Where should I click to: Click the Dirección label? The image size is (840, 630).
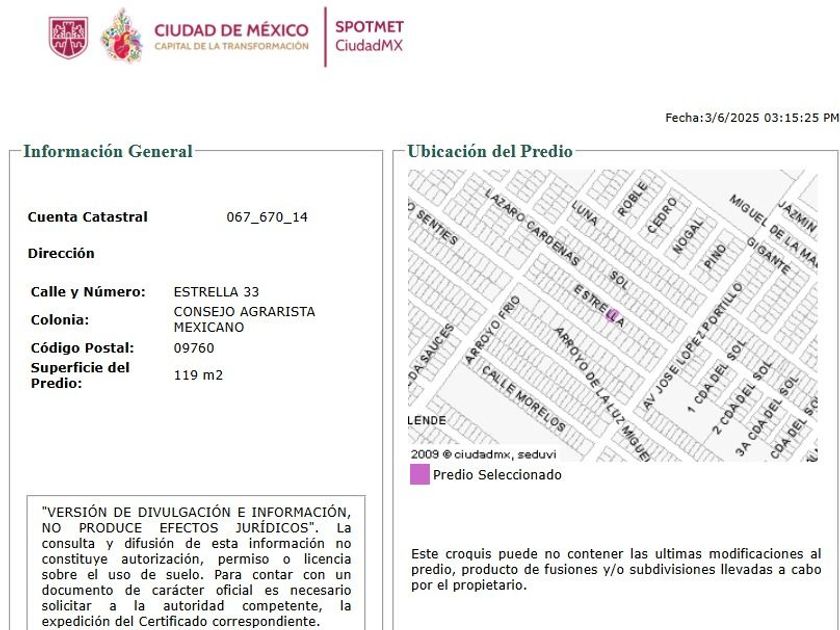(x=61, y=253)
